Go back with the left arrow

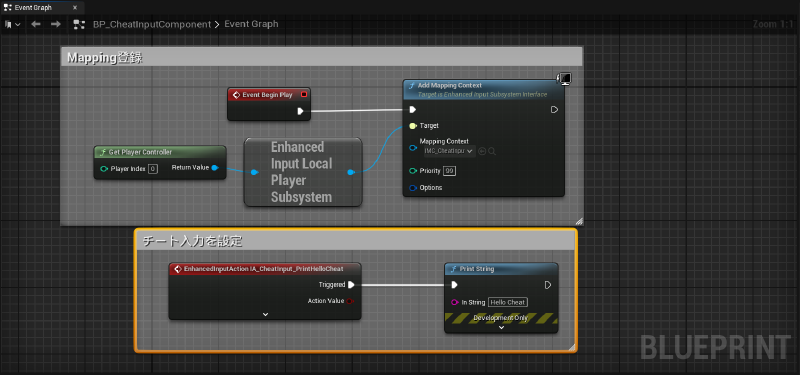[x=36, y=24]
